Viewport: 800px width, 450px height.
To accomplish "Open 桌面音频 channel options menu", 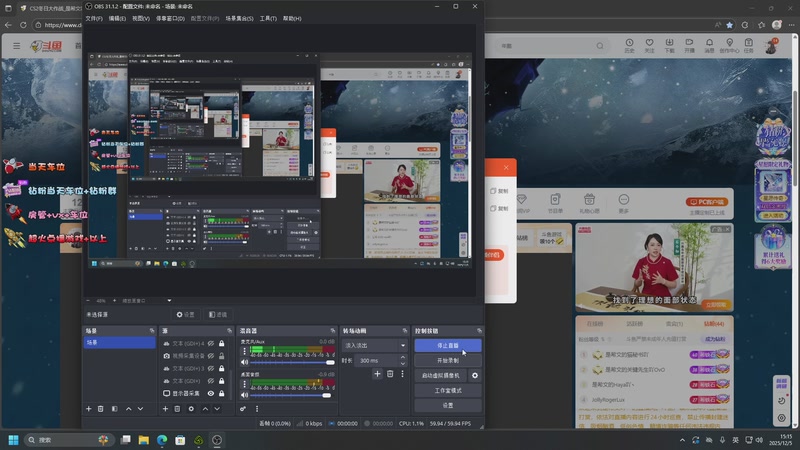I will point(244,383).
